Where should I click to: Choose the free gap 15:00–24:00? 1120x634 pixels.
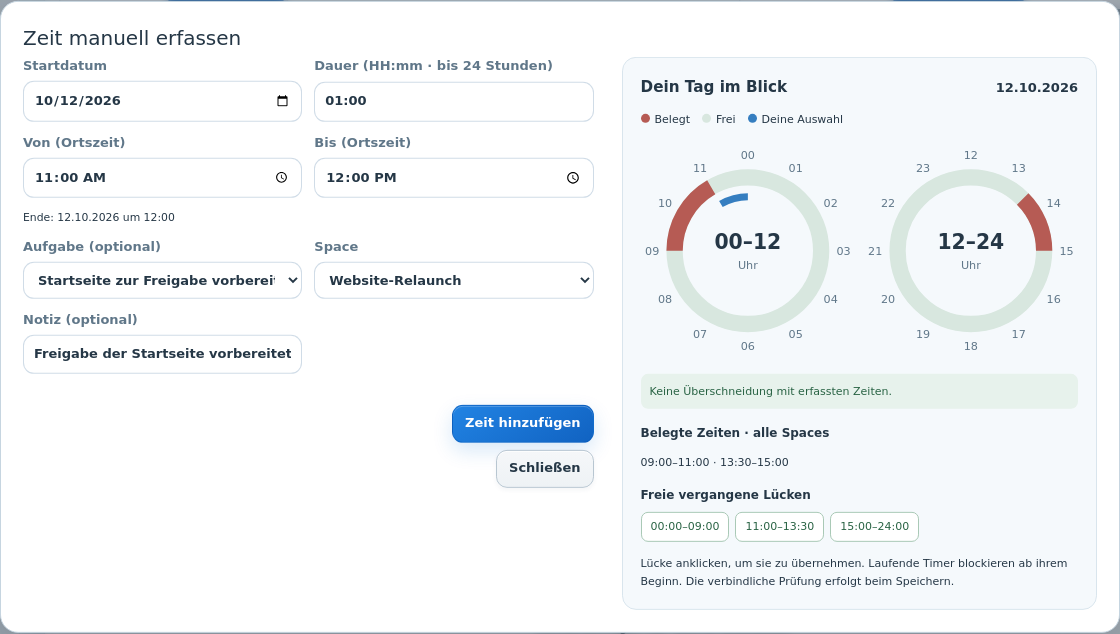point(874,527)
